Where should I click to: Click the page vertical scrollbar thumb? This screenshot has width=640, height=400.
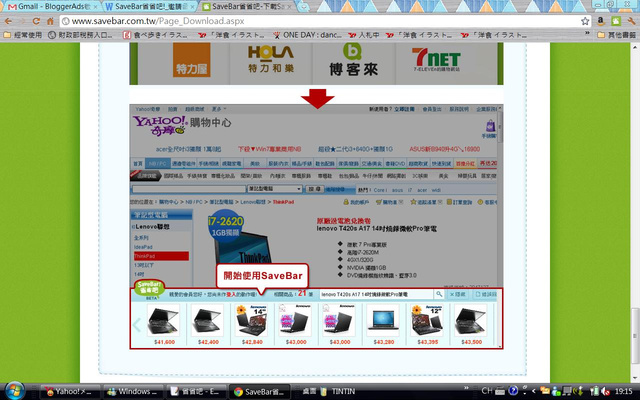point(635,336)
